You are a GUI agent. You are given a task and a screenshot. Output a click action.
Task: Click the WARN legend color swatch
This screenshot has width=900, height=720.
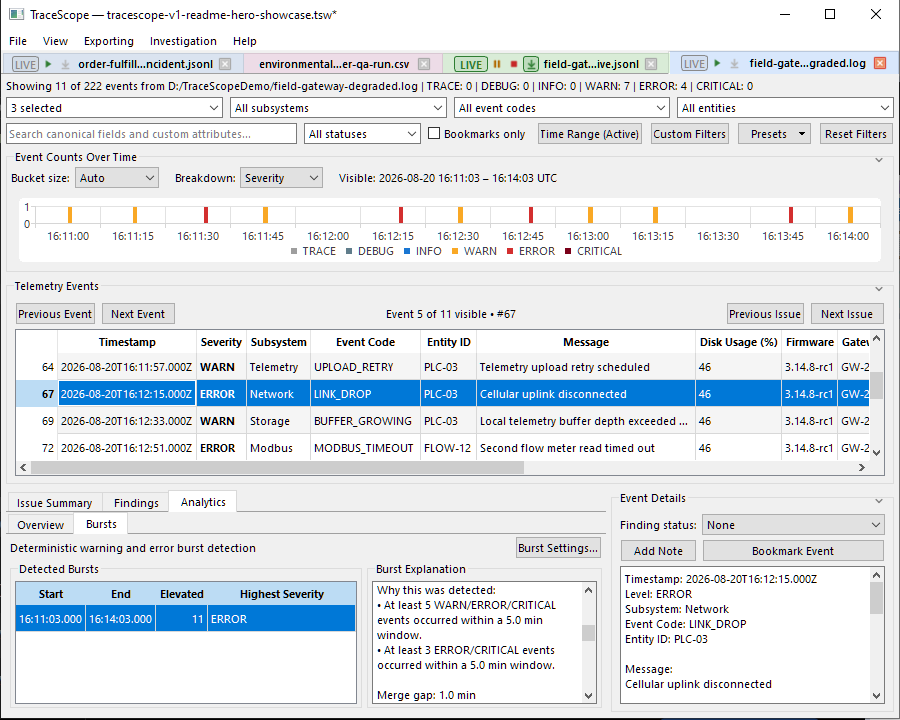[x=455, y=251]
